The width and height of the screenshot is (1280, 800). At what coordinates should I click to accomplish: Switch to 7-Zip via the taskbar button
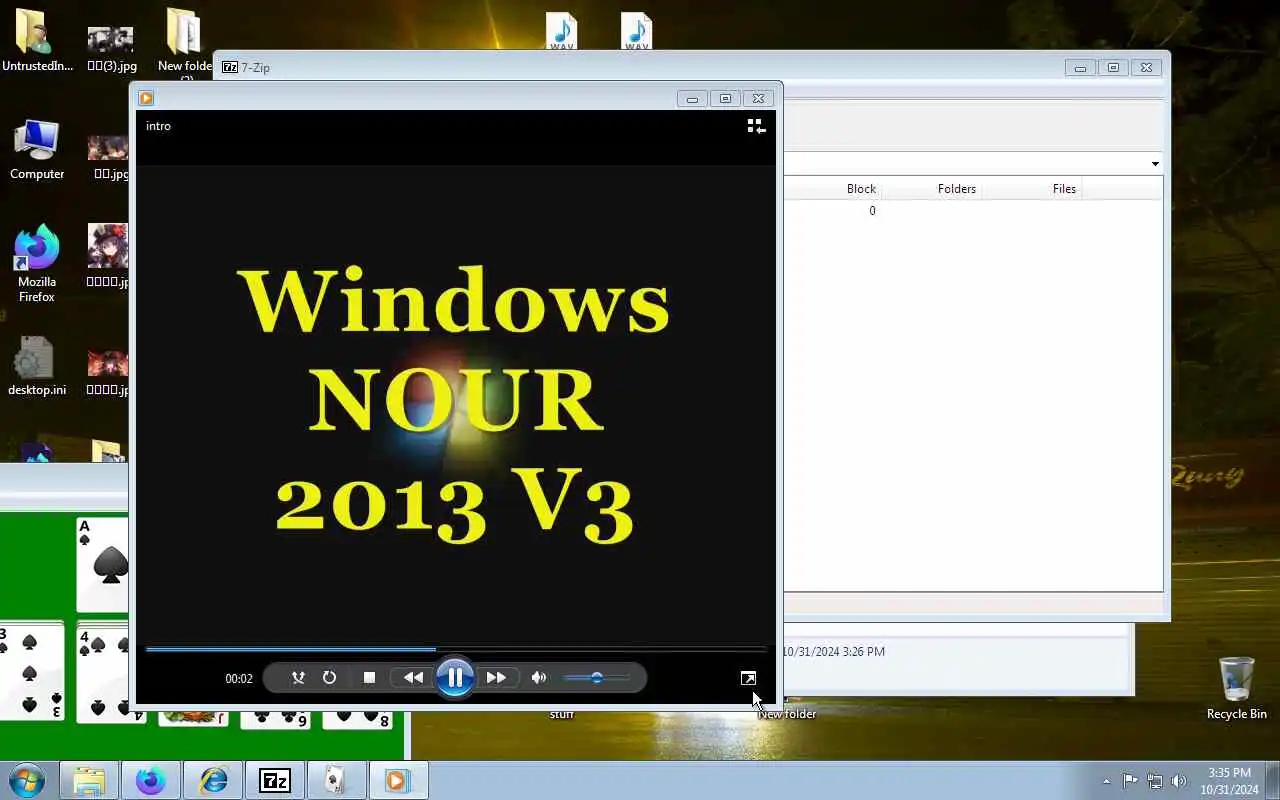(x=275, y=780)
